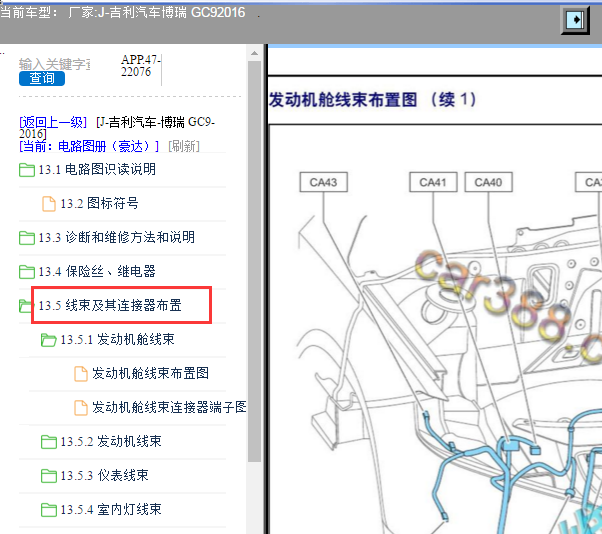Collapse open folder icon of 13.5 线束及其连接器布置
This screenshot has height=534, width=602.
tap(25, 306)
